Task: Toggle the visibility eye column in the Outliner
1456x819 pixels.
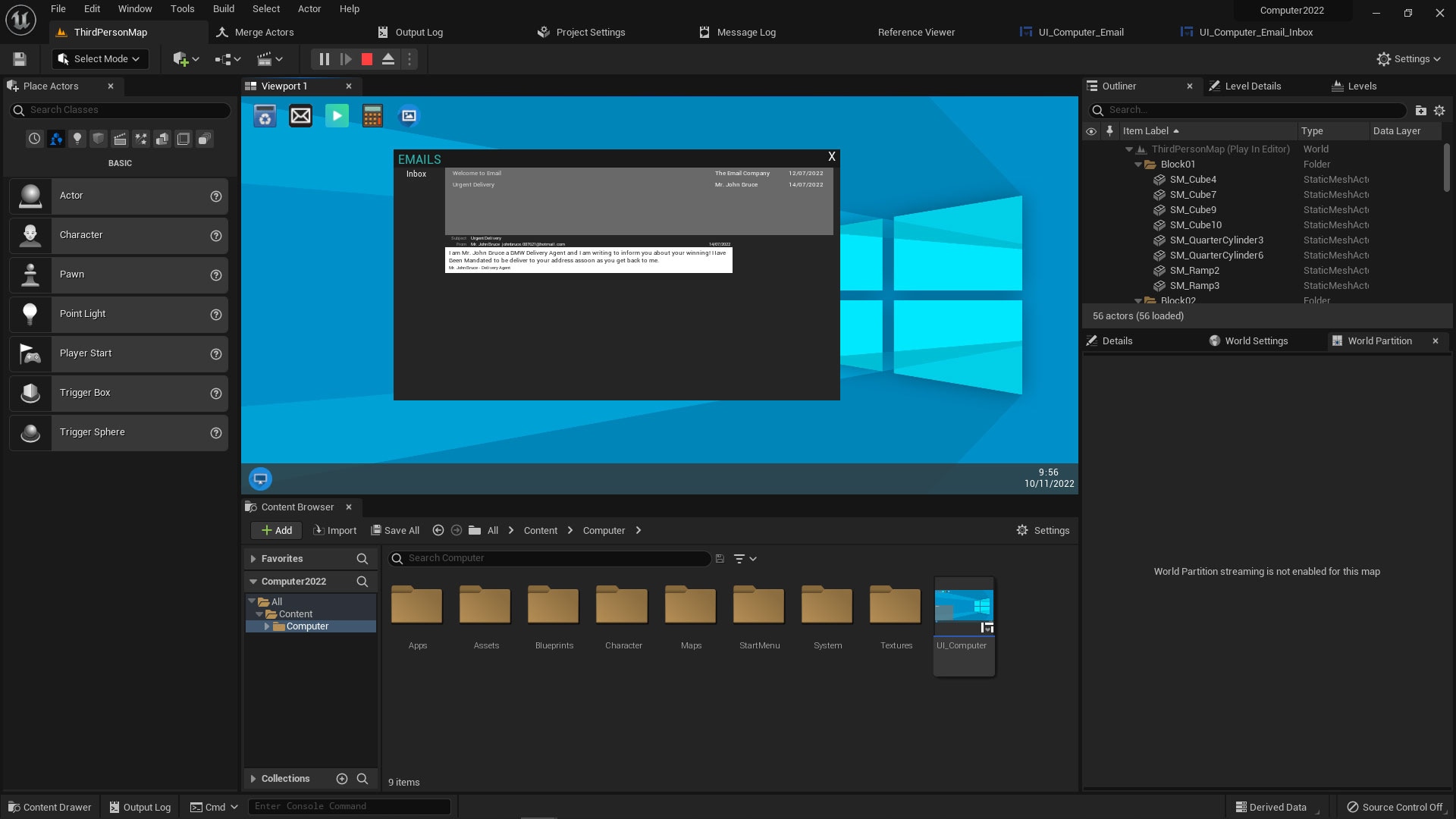Action: point(1091,131)
